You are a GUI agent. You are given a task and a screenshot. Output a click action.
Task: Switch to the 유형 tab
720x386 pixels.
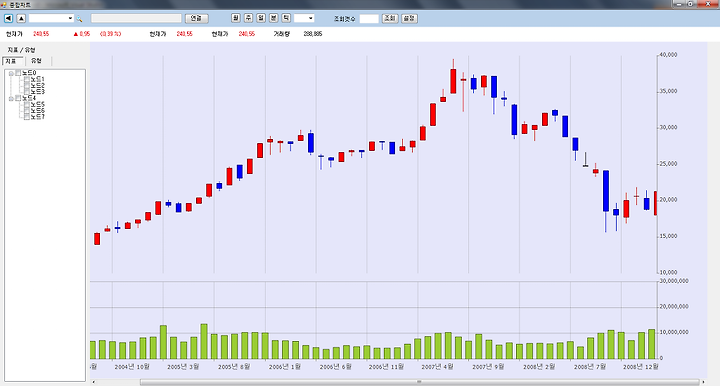pyautogui.click(x=37, y=61)
